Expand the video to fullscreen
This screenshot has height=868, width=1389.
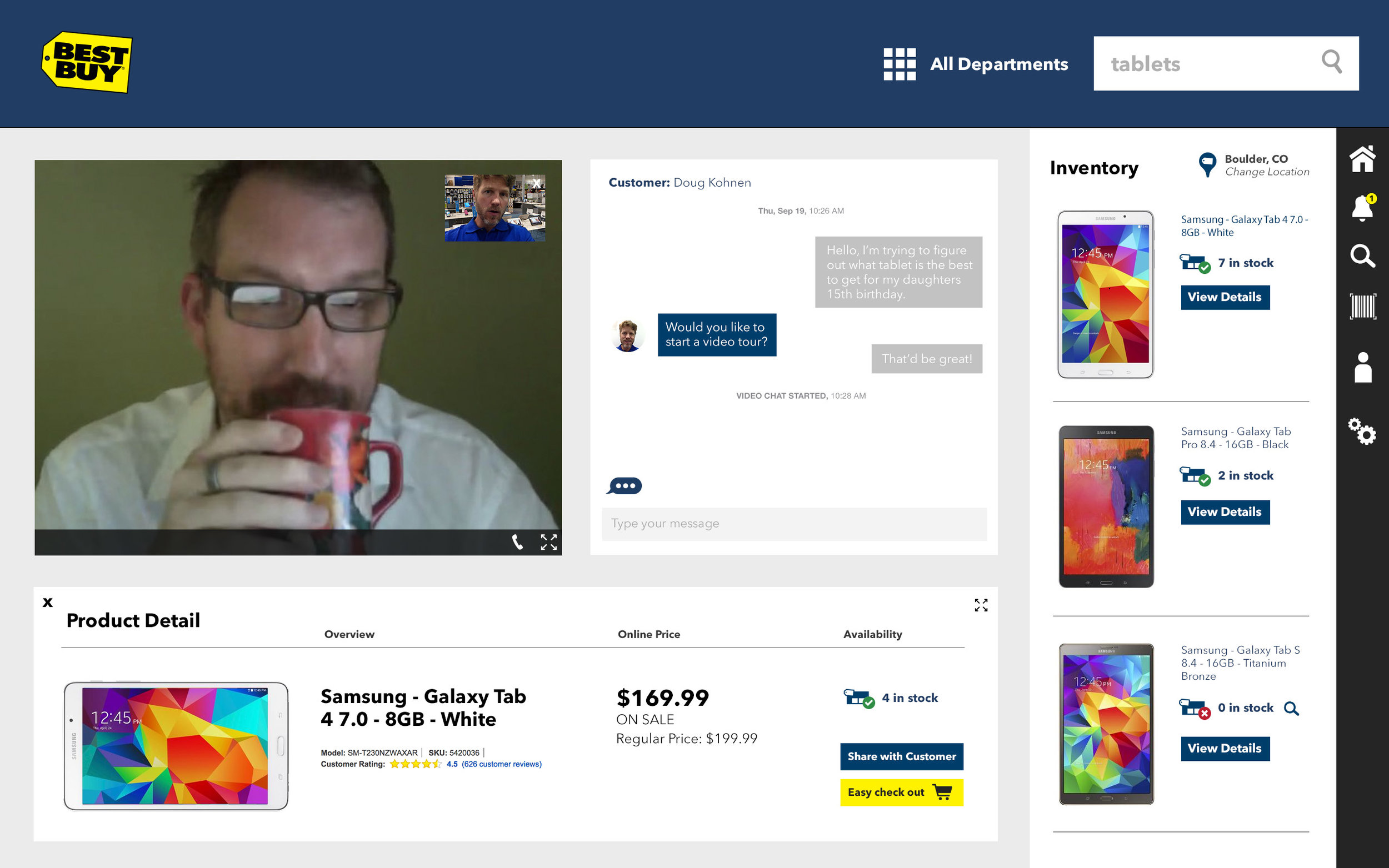(x=548, y=542)
